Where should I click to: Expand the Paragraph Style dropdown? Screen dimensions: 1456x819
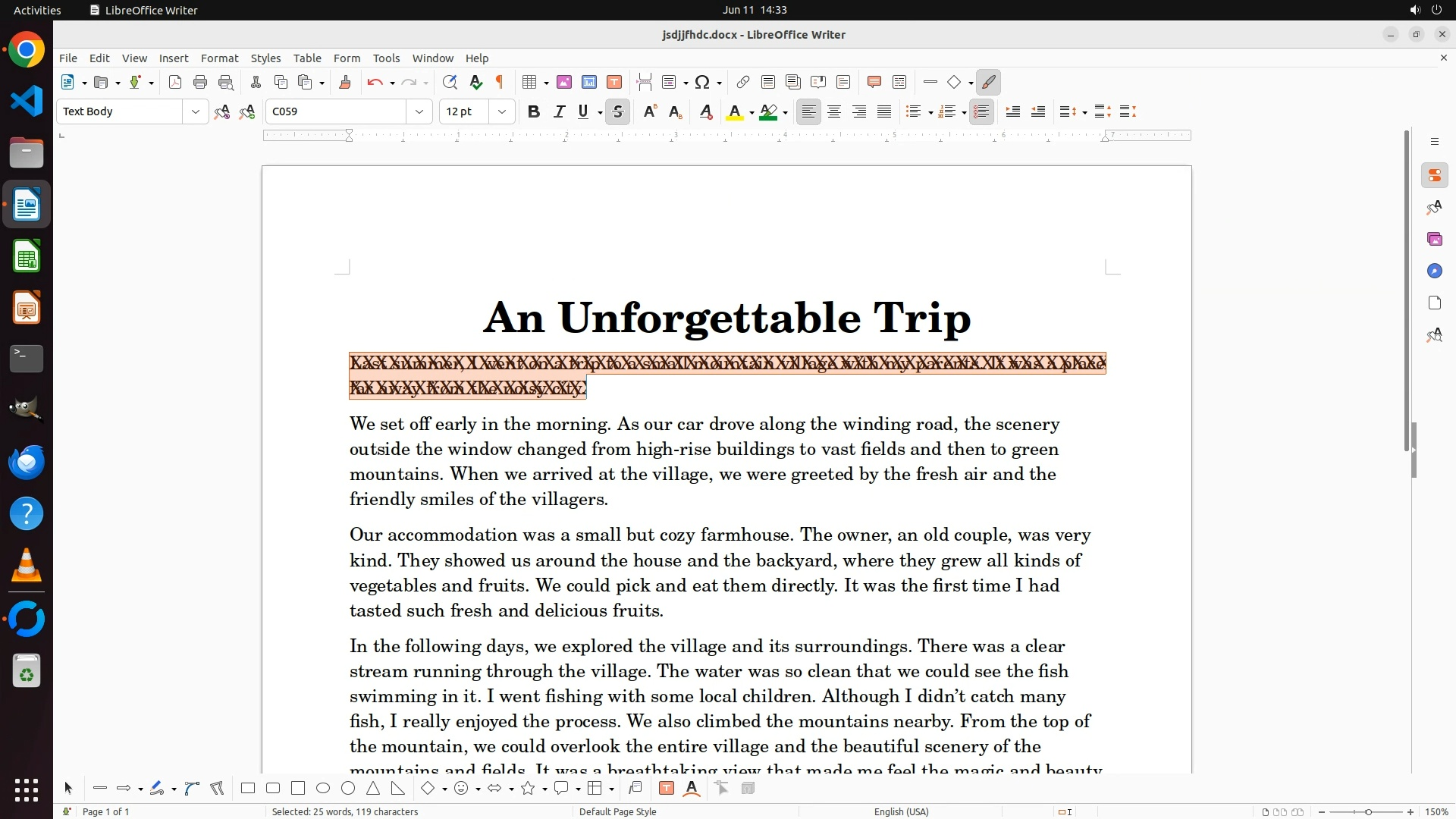point(195,112)
